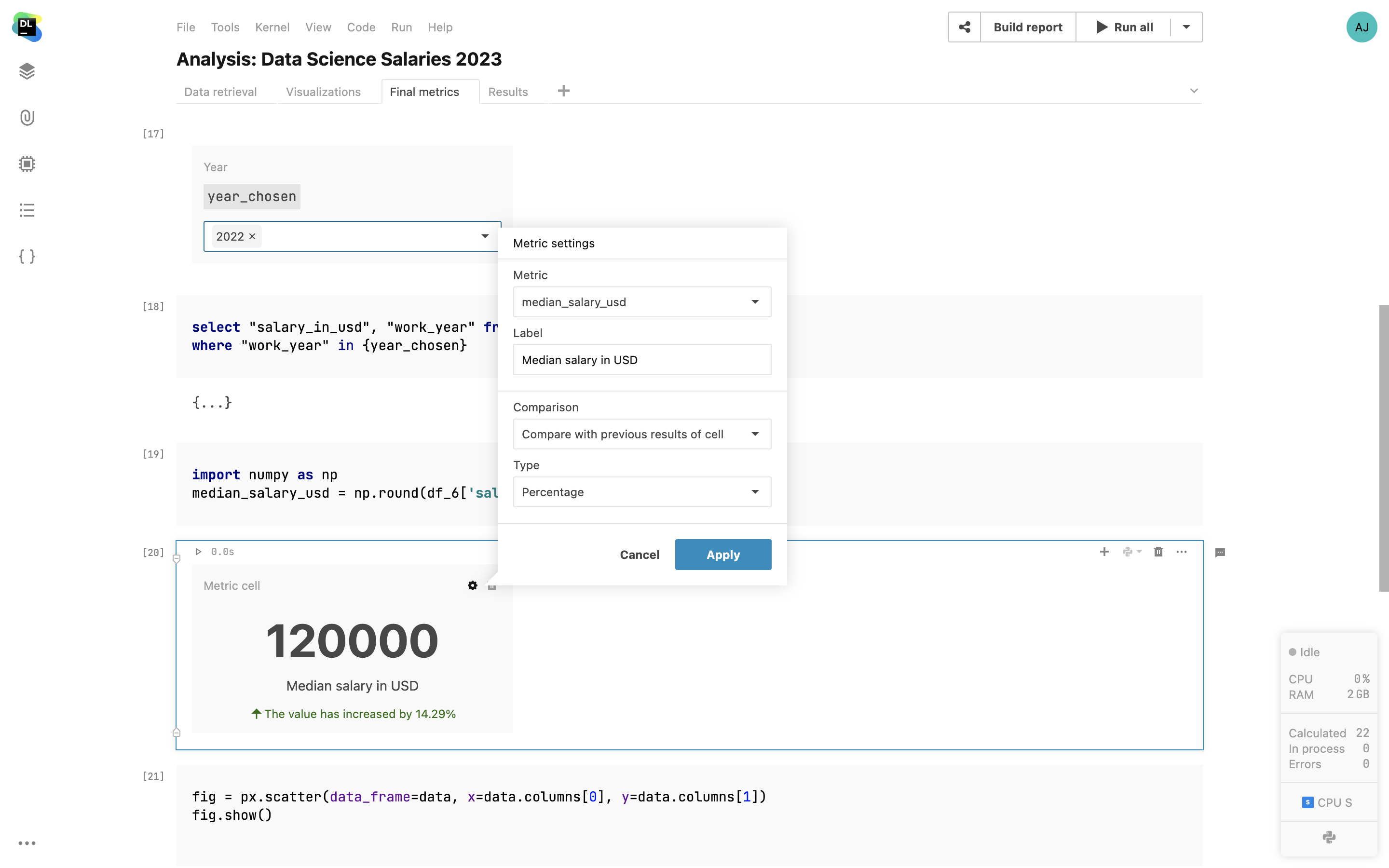Click the share icon beside Build report
The height and width of the screenshot is (868, 1389).
964,27
